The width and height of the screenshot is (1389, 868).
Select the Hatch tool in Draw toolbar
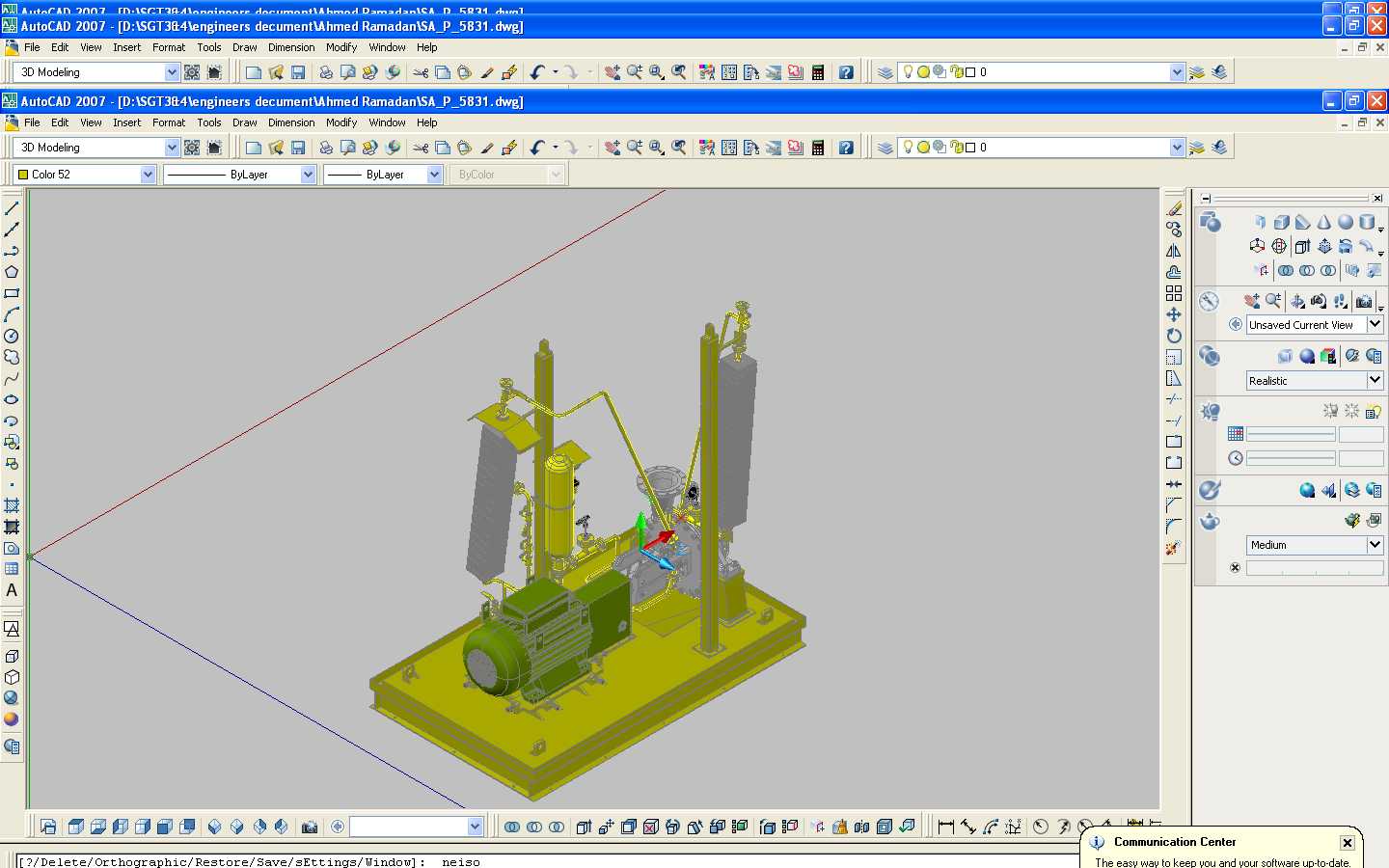[12, 505]
